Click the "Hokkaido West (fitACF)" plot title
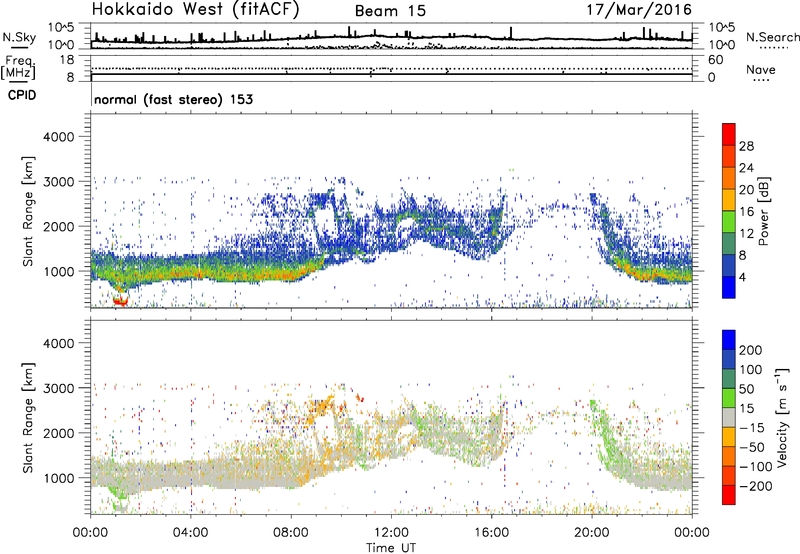Screen dimensions: 800x554 pos(195,10)
